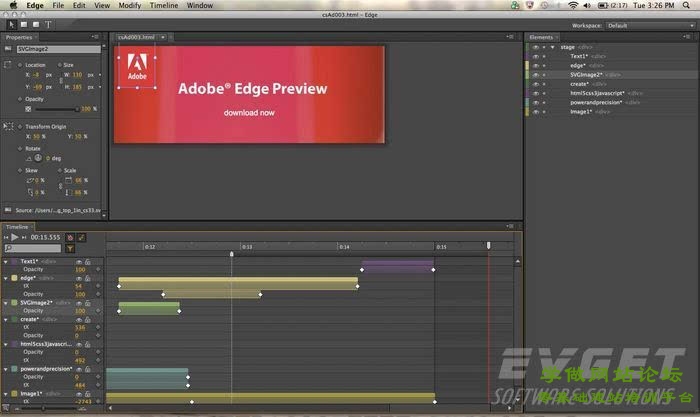Collapse the create layer in Timeline
Image resolution: width=700 pixels, height=417 pixels.
point(5,319)
